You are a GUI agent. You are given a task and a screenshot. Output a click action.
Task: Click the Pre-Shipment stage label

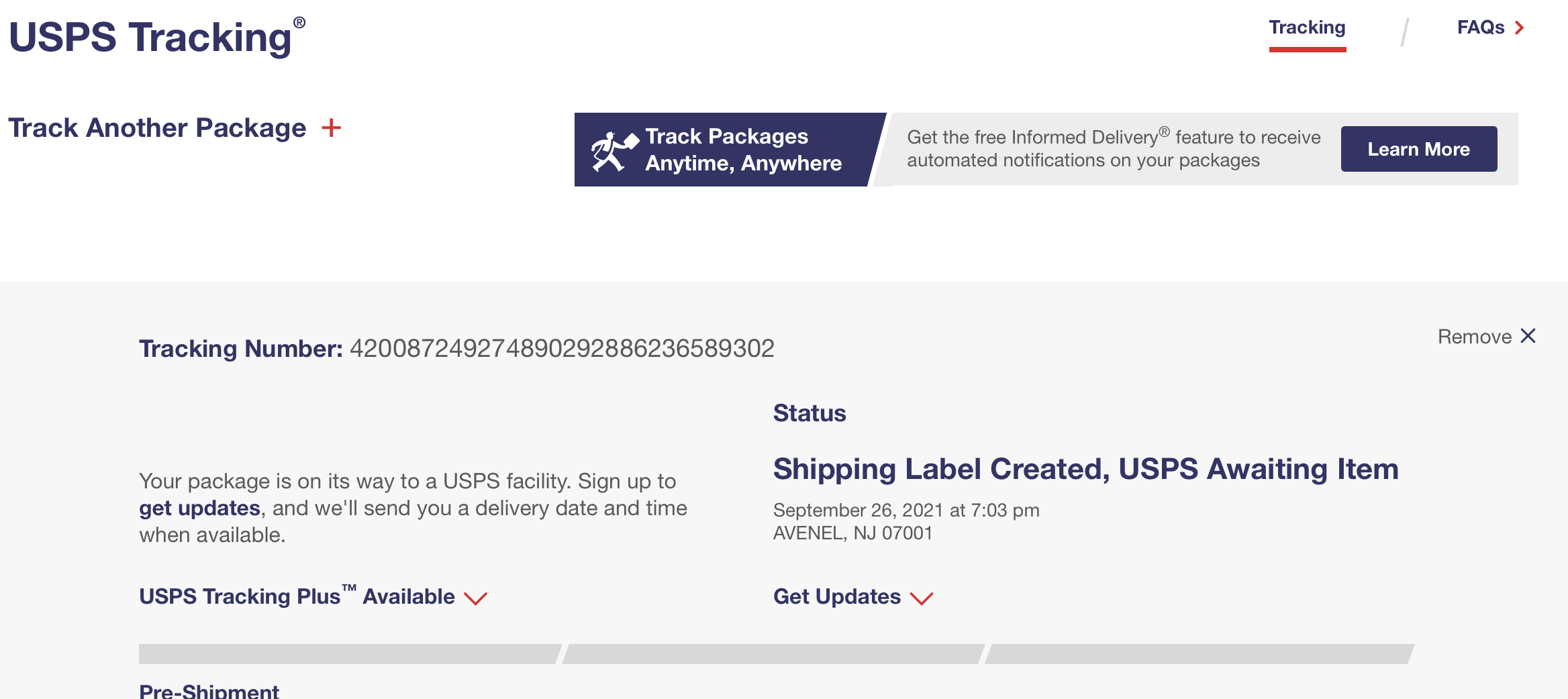tap(209, 690)
